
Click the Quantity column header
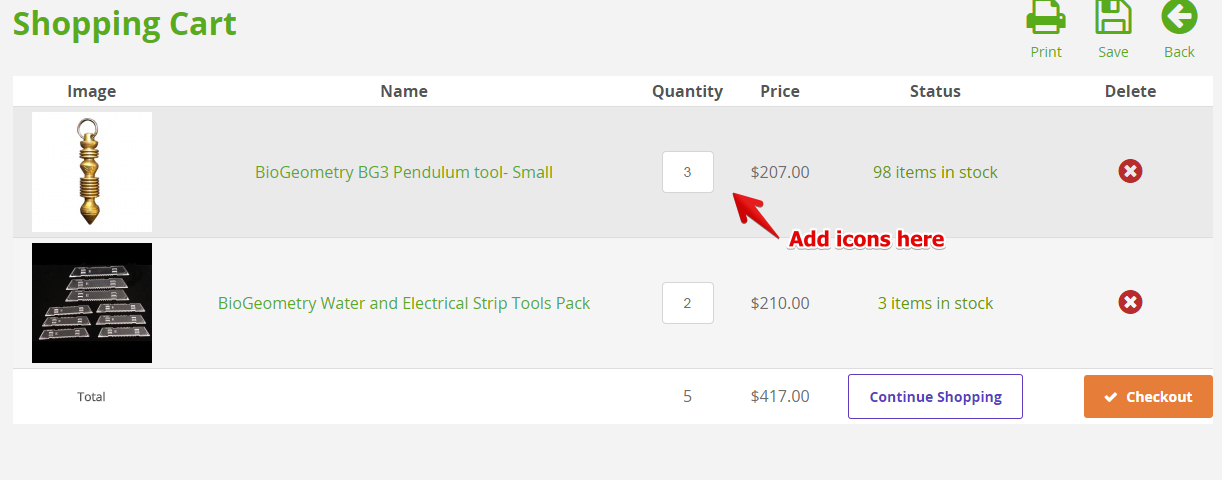[687, 91]
